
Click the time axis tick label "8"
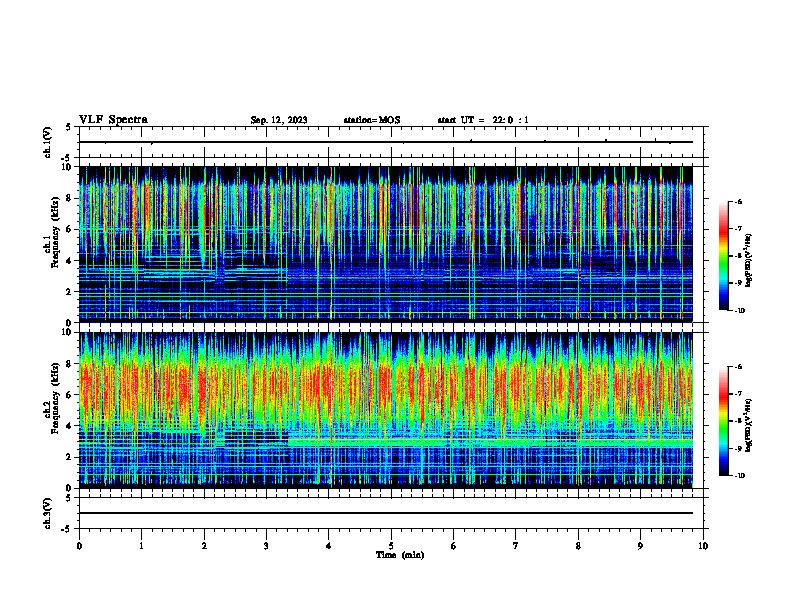[578, 546]
